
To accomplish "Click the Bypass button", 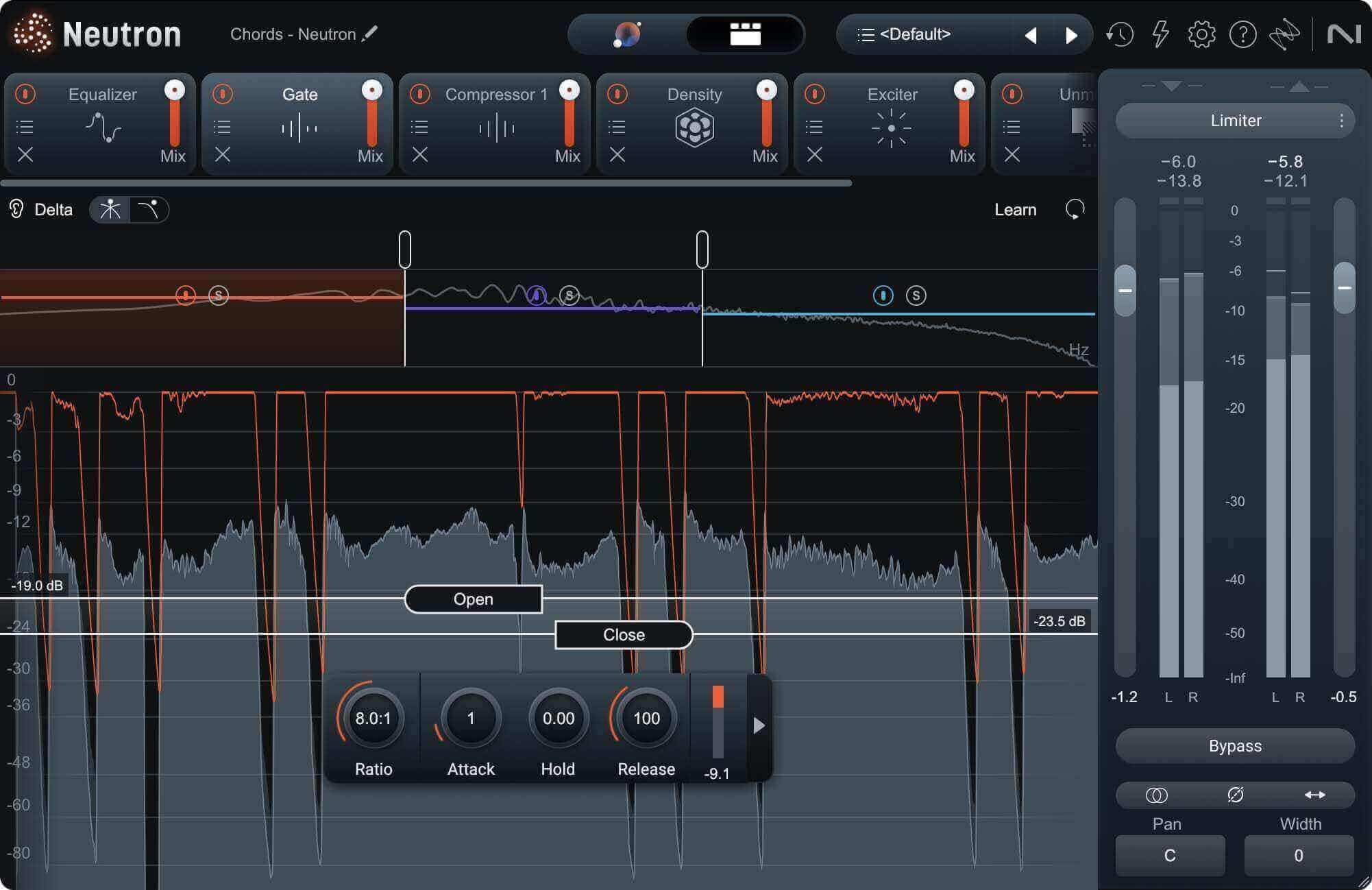I will [x=1235, y=746].
